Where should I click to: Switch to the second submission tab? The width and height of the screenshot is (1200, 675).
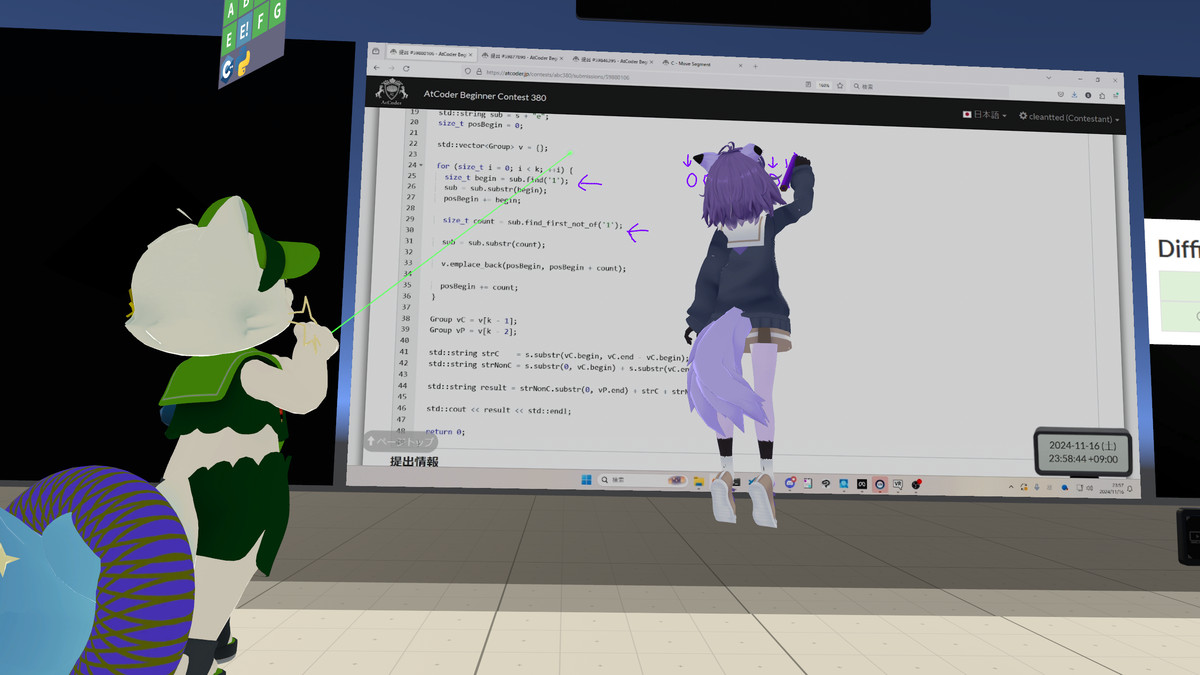pos(524,57)
